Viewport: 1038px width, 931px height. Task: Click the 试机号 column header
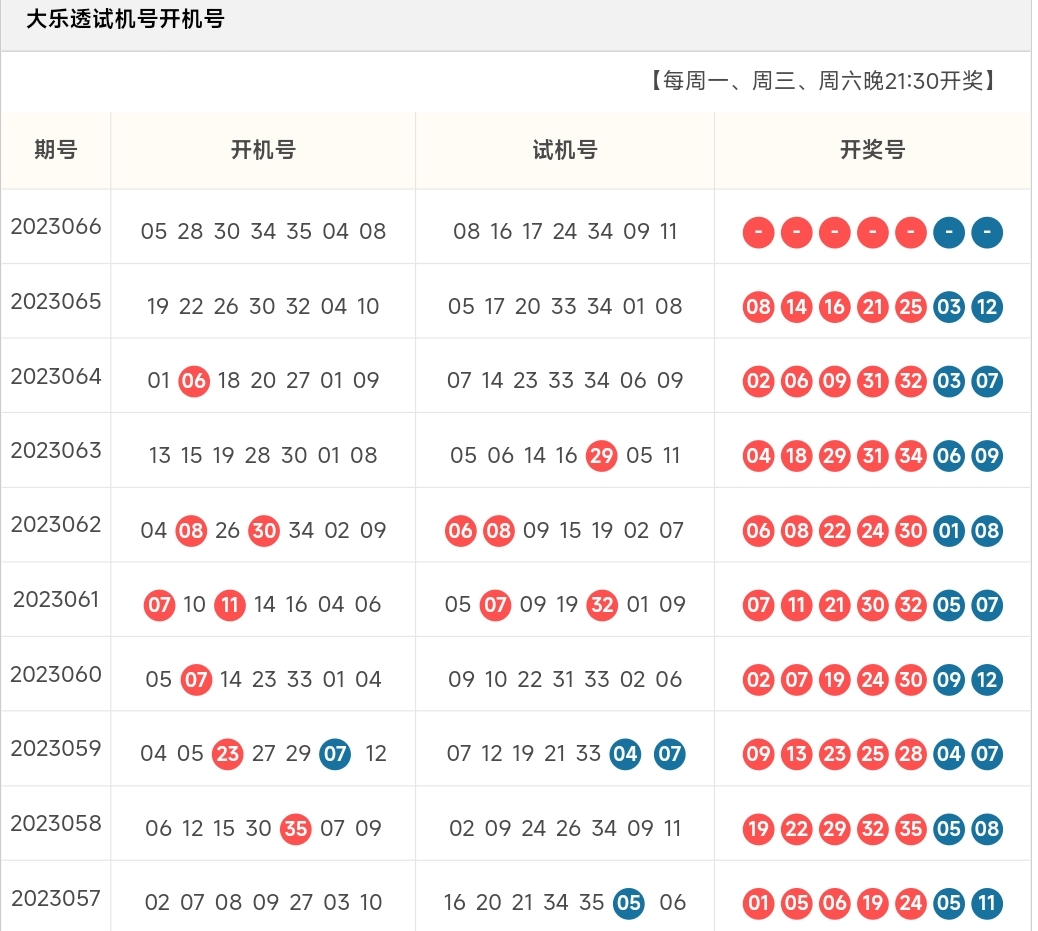tap(565, 150)
